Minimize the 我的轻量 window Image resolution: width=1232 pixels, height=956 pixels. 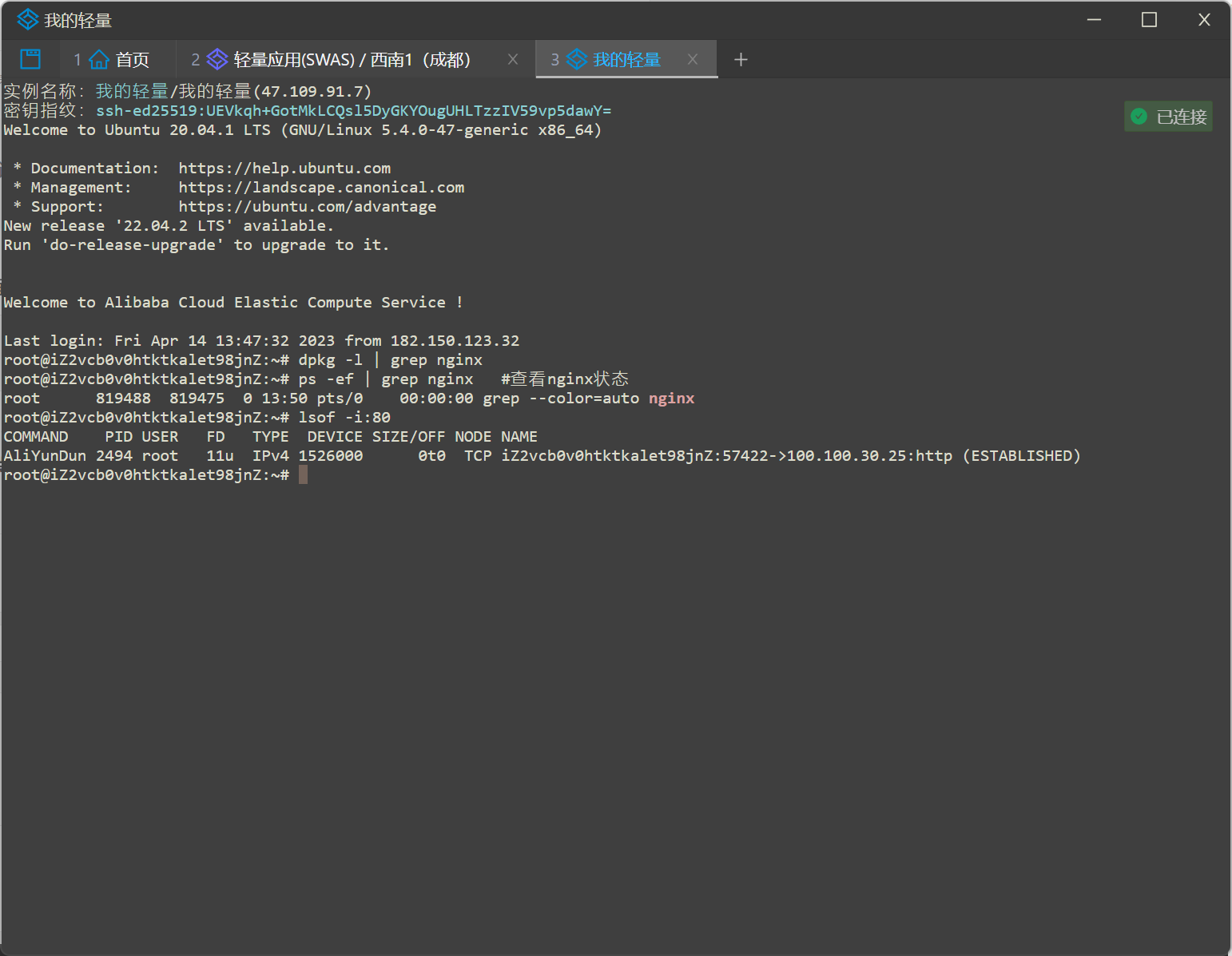coord(1095,20)
